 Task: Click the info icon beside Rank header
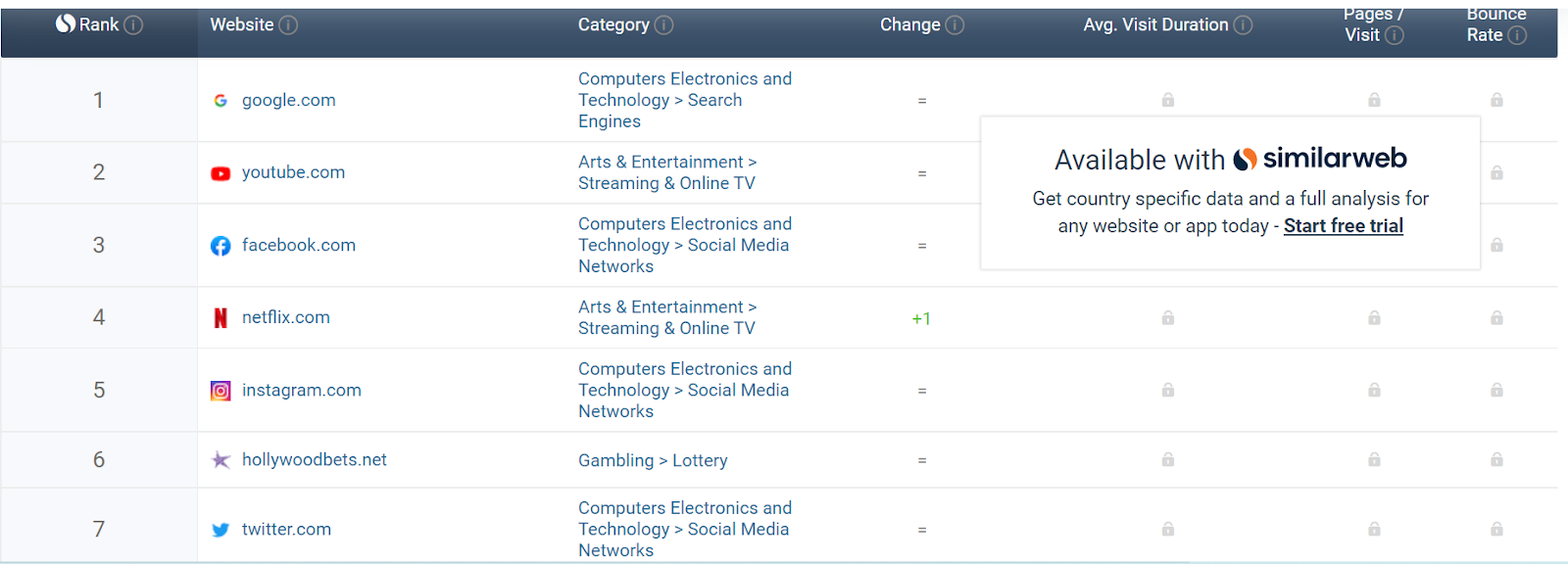(133, 25)
